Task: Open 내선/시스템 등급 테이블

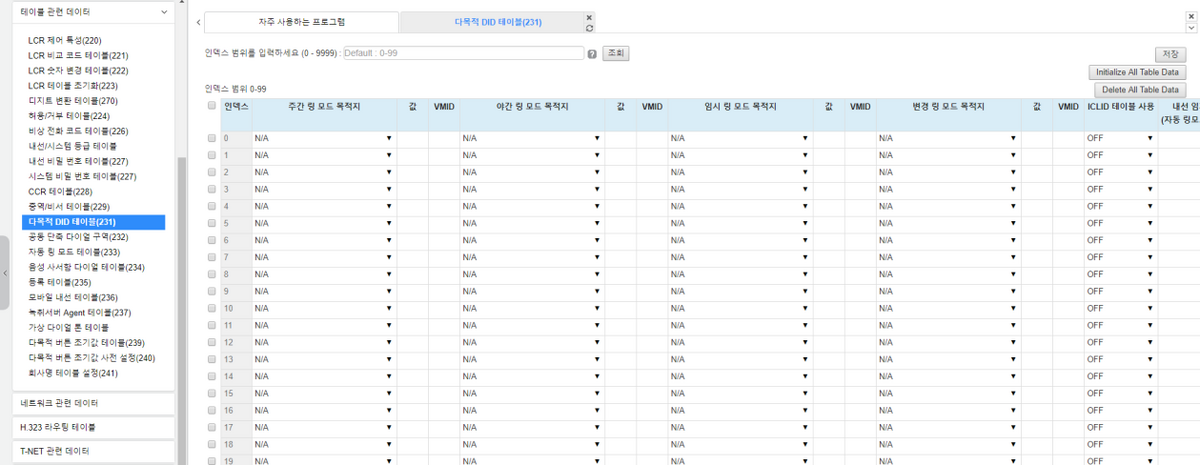Action: (x=73, y=146)
